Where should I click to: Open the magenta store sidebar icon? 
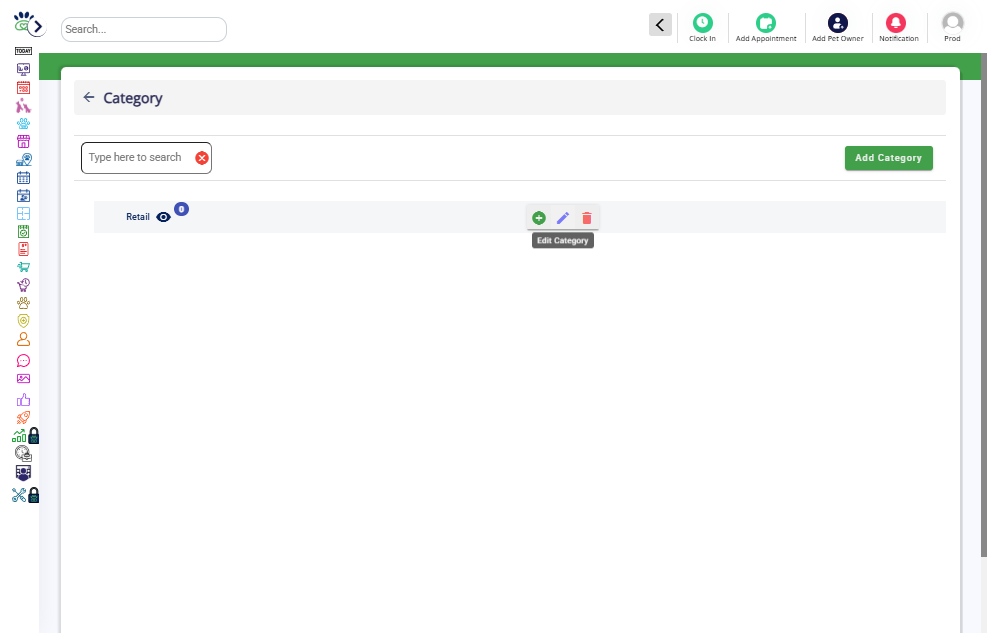click(x=23, y=142)
